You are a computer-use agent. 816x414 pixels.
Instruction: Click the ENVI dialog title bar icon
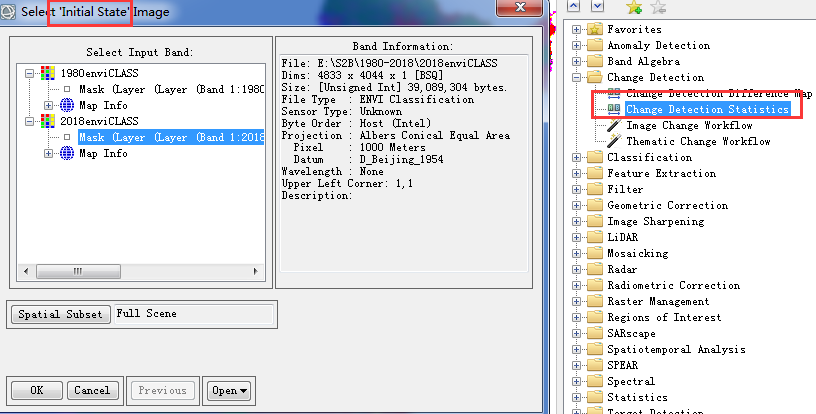pos(8,11)
